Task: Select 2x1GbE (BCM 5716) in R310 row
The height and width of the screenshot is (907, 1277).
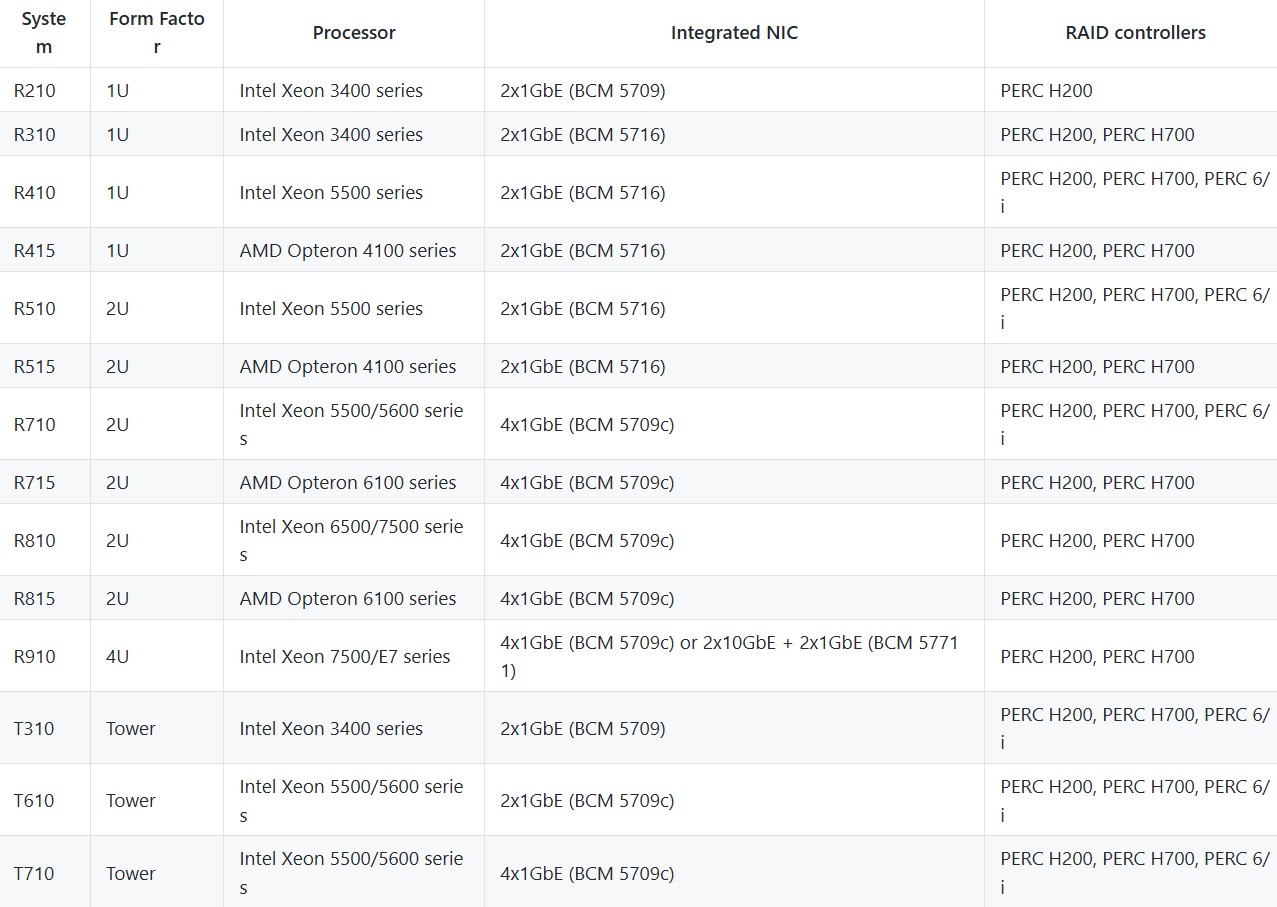Action: pyautogui.click(x=734, y=134)
